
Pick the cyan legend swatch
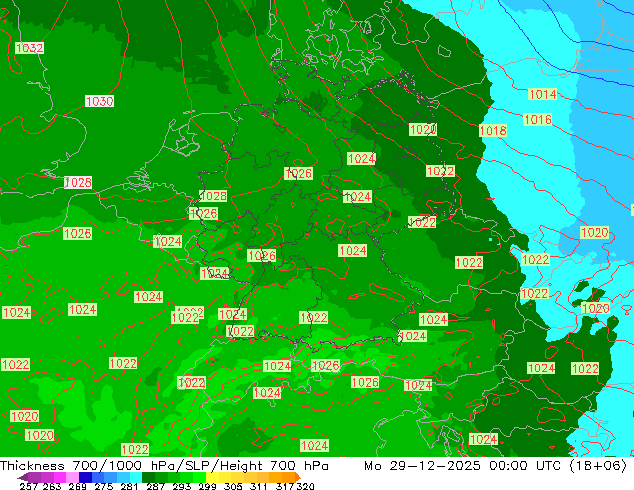[136, 477]
